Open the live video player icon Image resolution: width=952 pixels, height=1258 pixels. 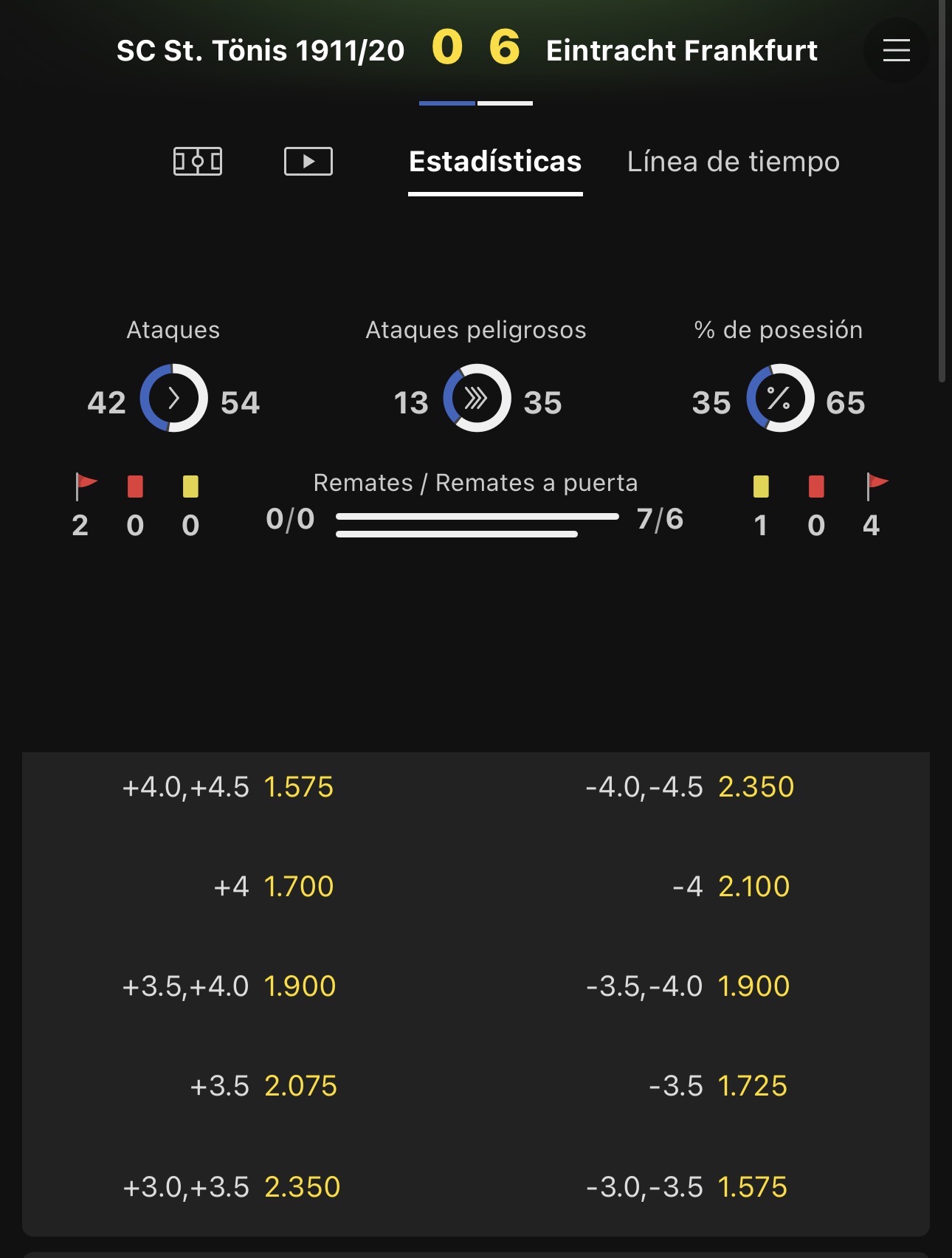point(308,161)
